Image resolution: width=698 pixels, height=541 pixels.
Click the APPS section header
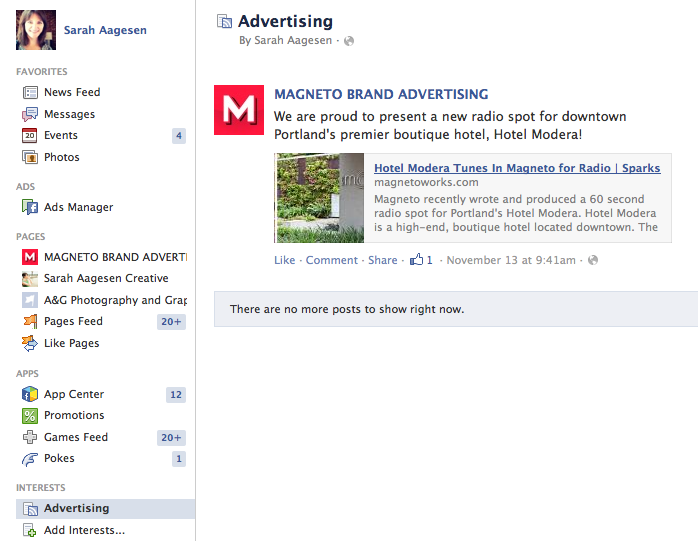click(27, 374)
